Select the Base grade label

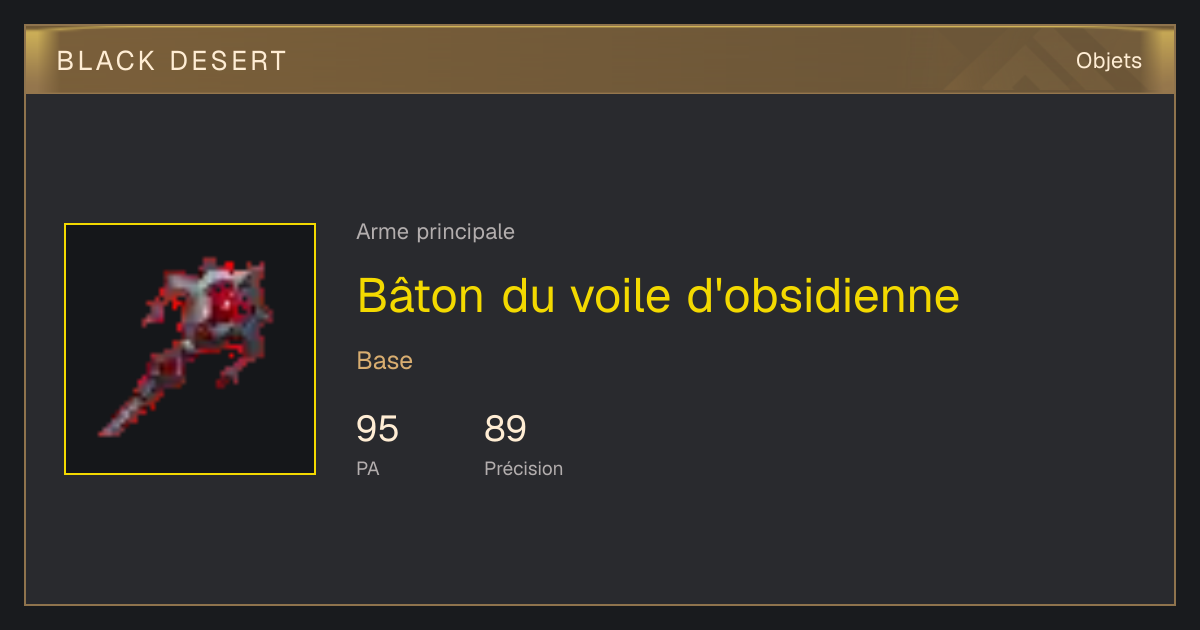tap(385, 361)
